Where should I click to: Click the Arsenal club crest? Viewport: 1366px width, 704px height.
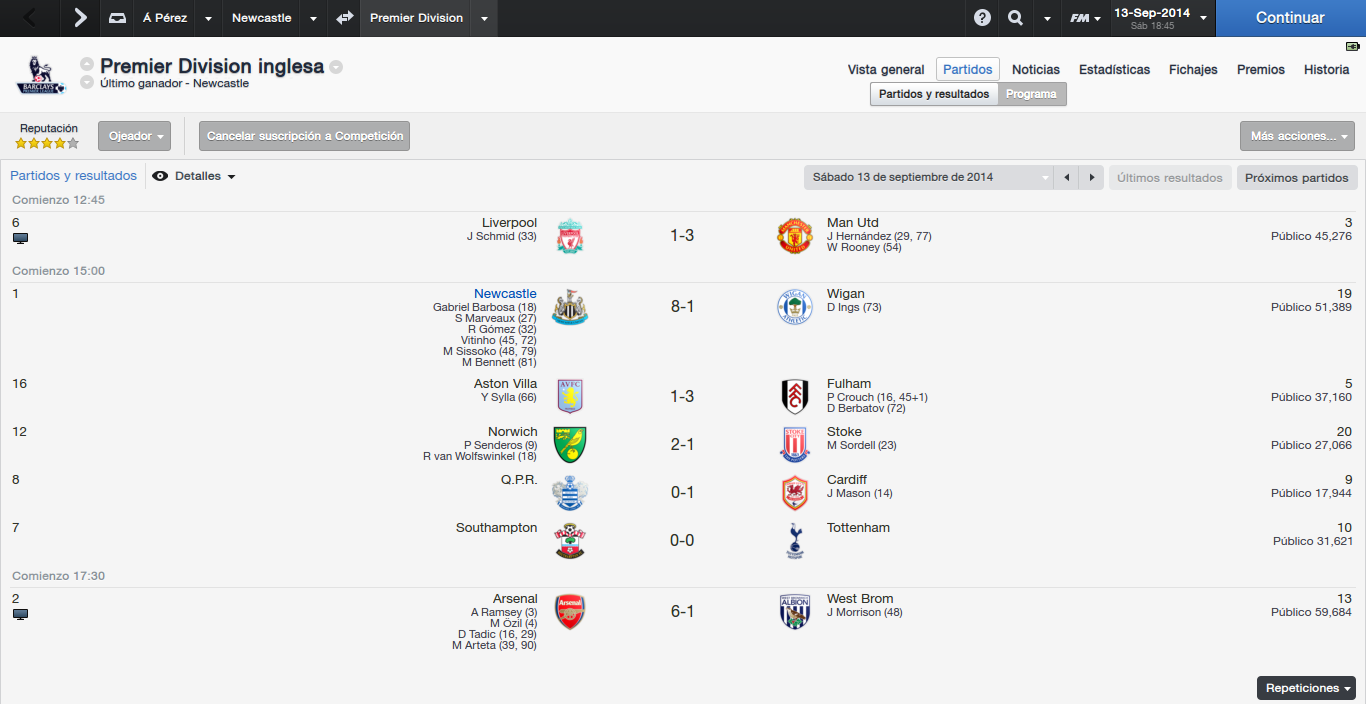[x=570, y=612]
